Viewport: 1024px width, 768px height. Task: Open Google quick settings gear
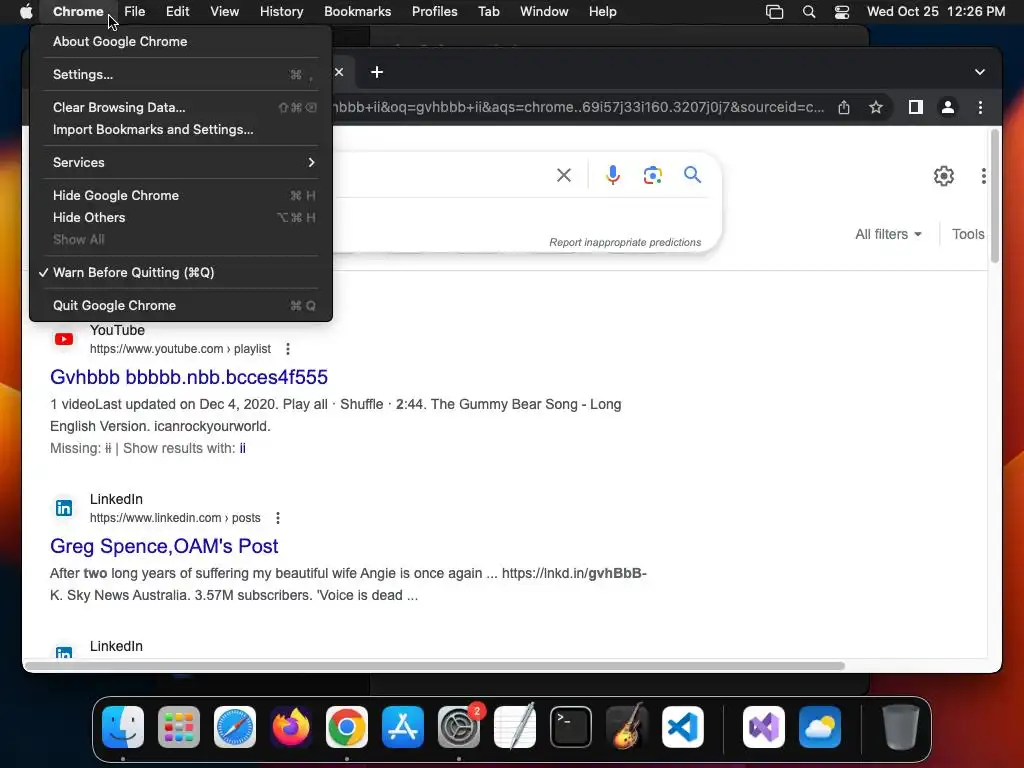pyautogui.click(x=944, y=176)
